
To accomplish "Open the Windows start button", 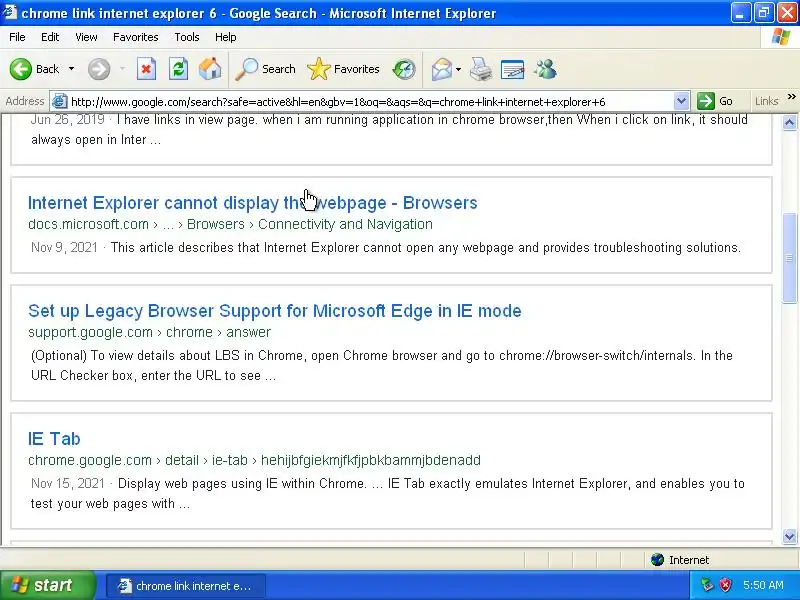I will tap(47, 585).
